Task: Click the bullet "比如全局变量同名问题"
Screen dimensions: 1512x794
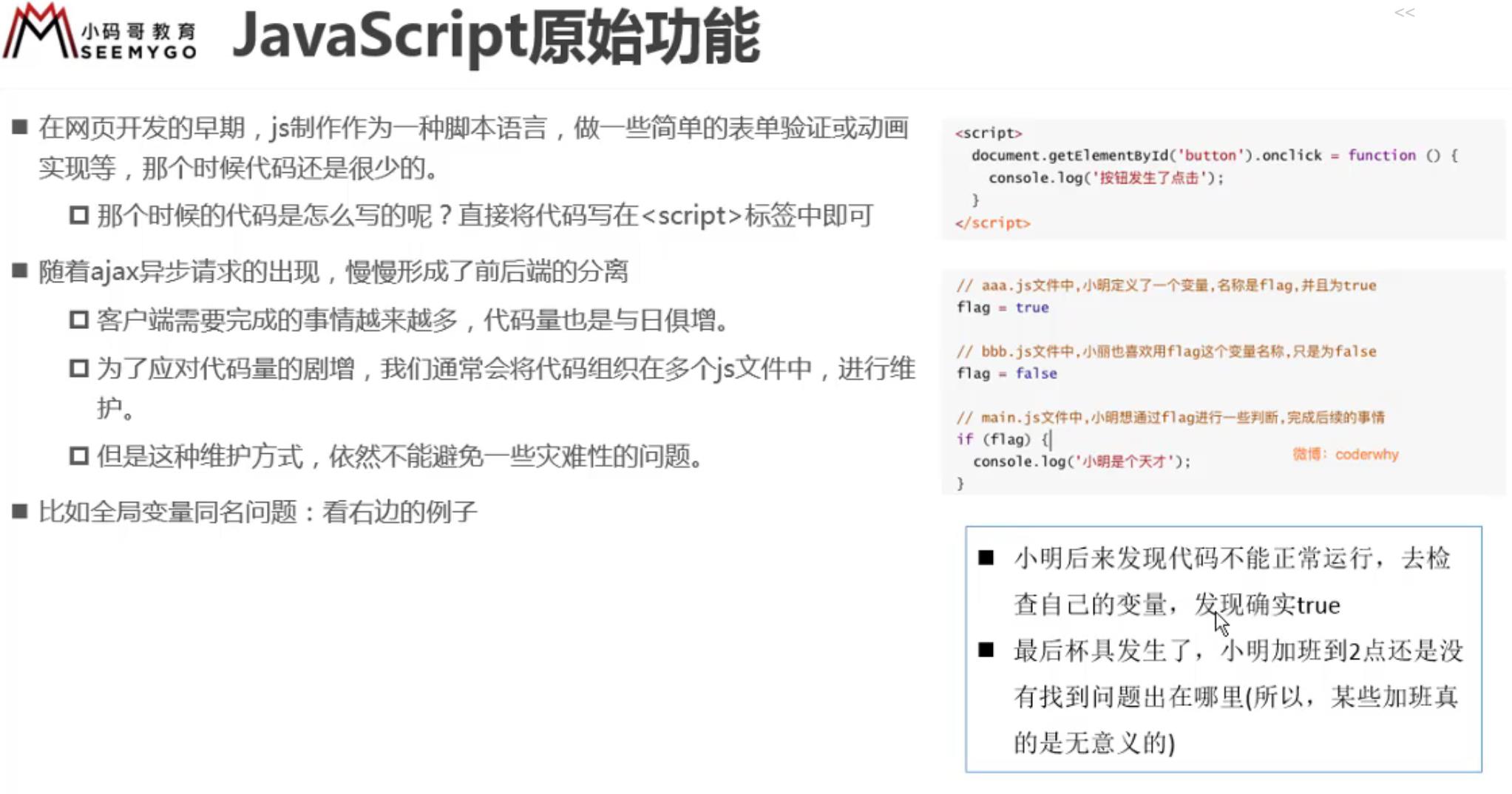Action: (258, 512)
